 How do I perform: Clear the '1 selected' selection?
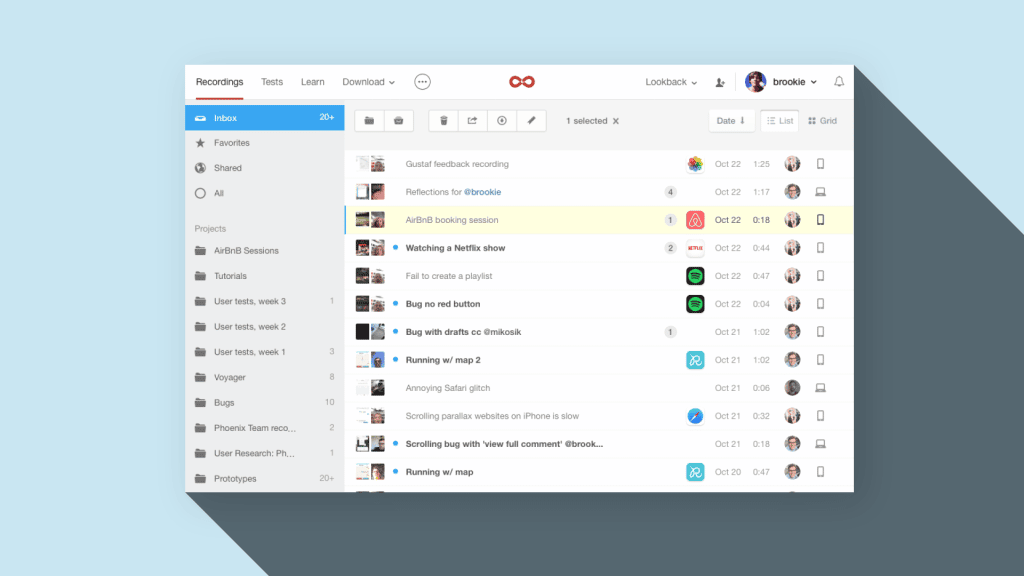616,121
